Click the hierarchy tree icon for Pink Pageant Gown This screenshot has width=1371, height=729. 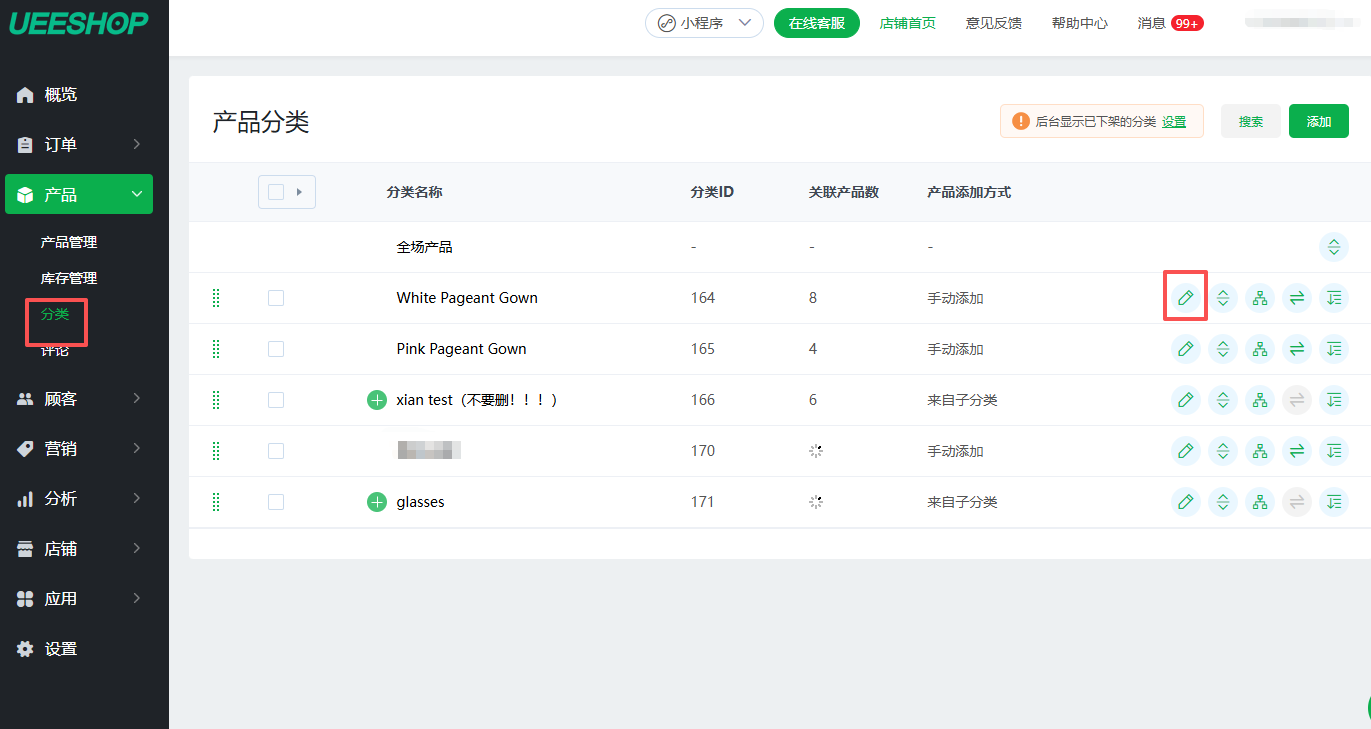1259,349
